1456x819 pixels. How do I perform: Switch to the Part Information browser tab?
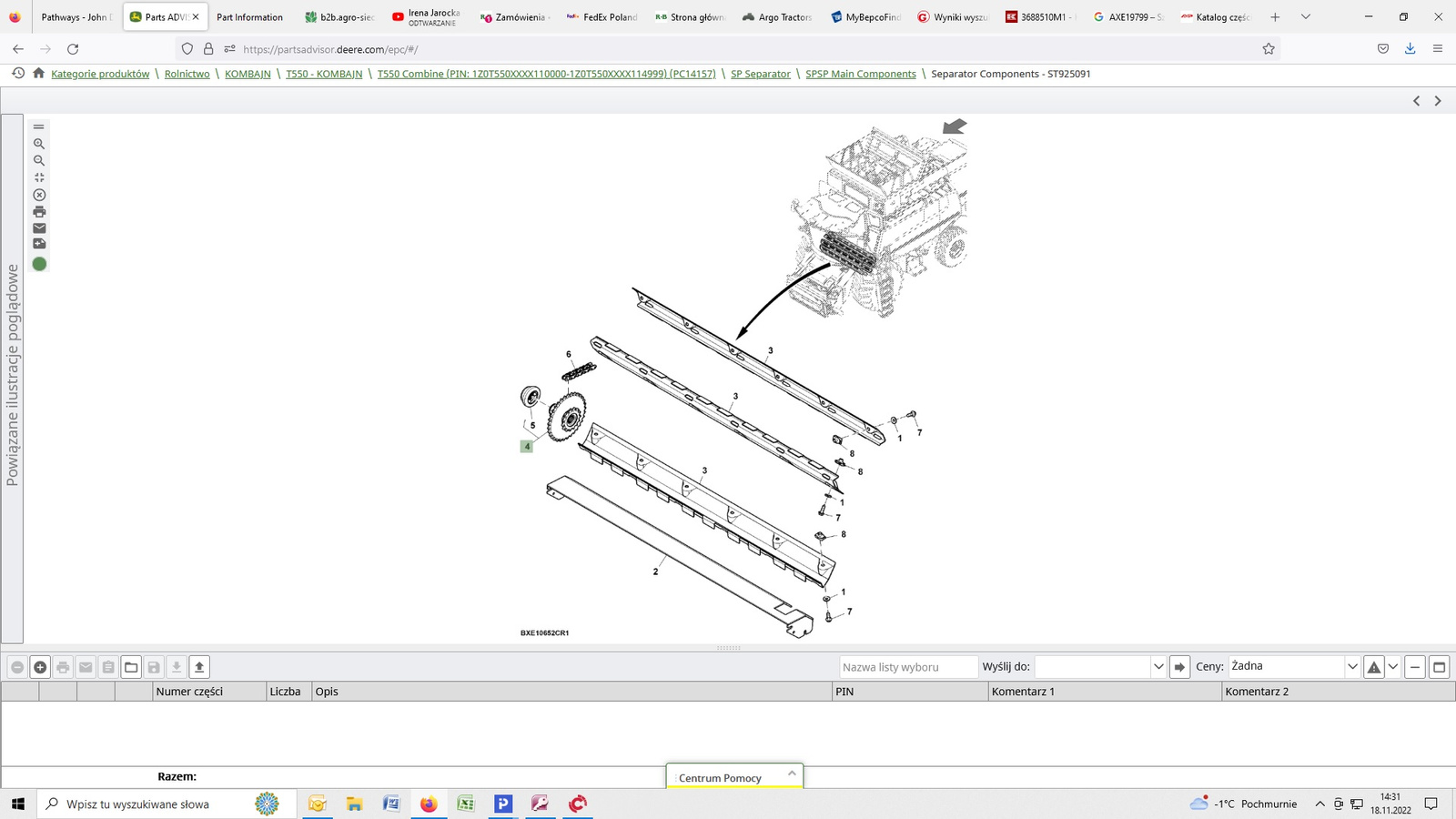249,17
